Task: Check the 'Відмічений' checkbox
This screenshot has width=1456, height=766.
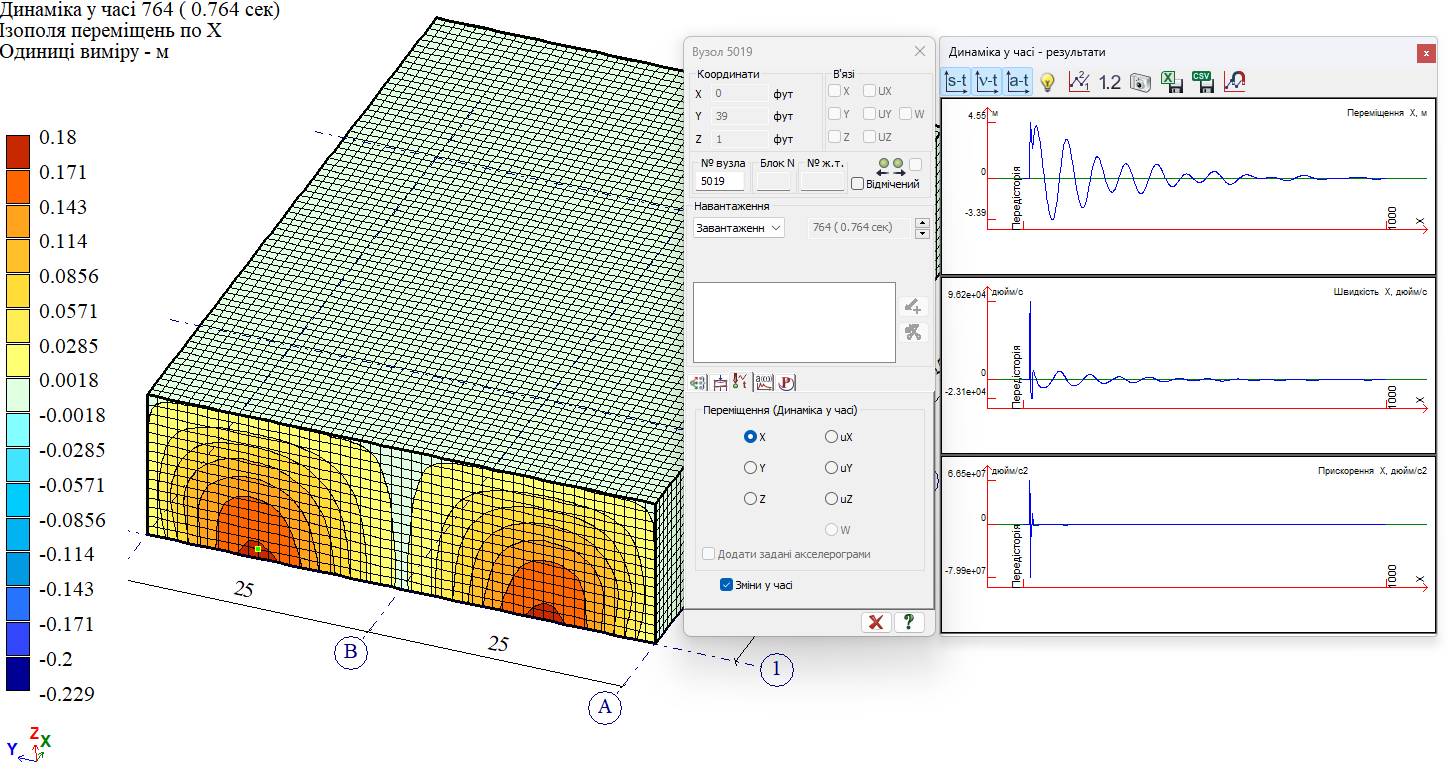Action: (x=857, y=184)
